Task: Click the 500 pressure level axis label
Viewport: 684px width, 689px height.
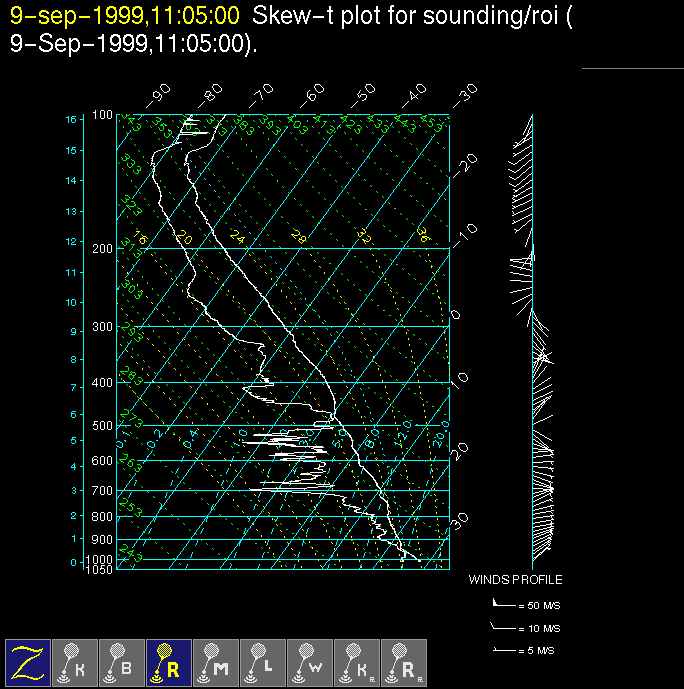Action: click(x=103, y=426)
